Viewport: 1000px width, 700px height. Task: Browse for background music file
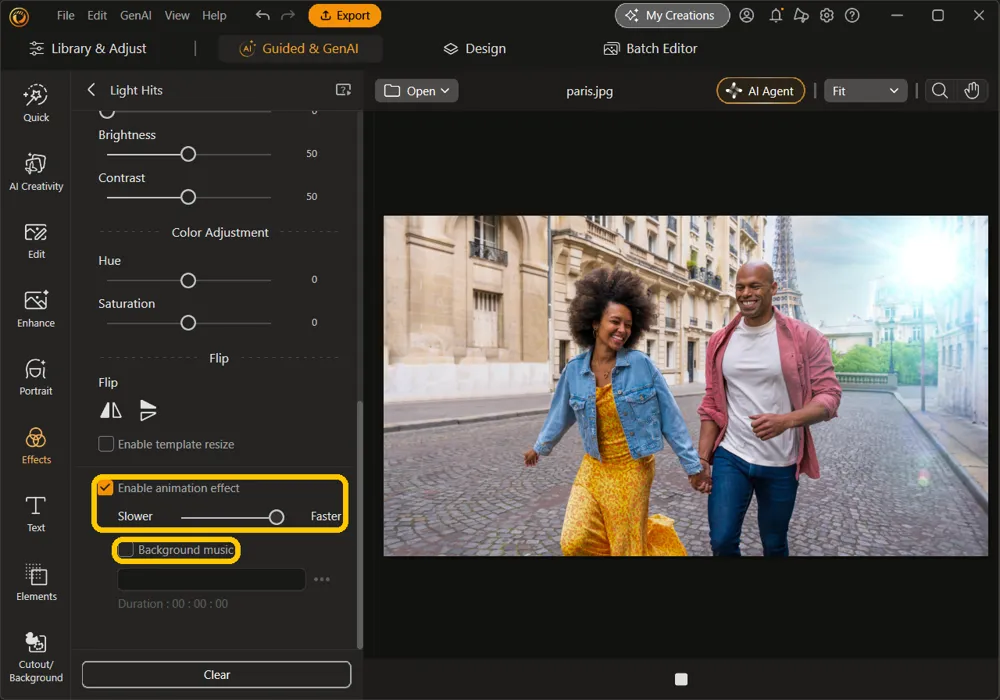(x=321, y=579)
